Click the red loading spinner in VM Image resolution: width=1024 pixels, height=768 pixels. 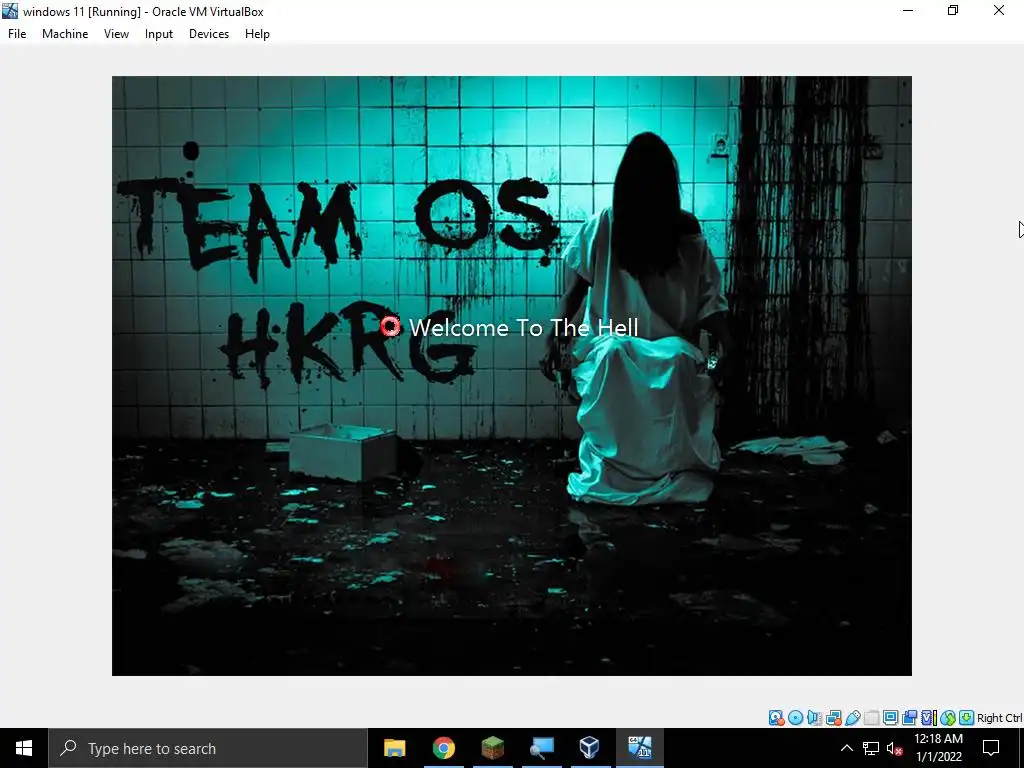click(x=390, y=326)
